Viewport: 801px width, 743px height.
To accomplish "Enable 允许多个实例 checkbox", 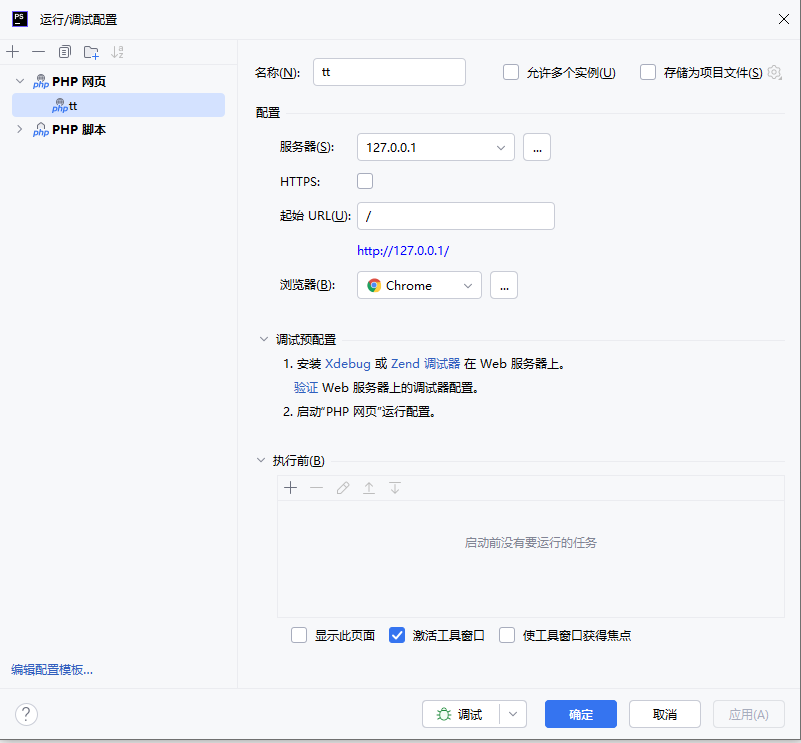I will (511, 72).
